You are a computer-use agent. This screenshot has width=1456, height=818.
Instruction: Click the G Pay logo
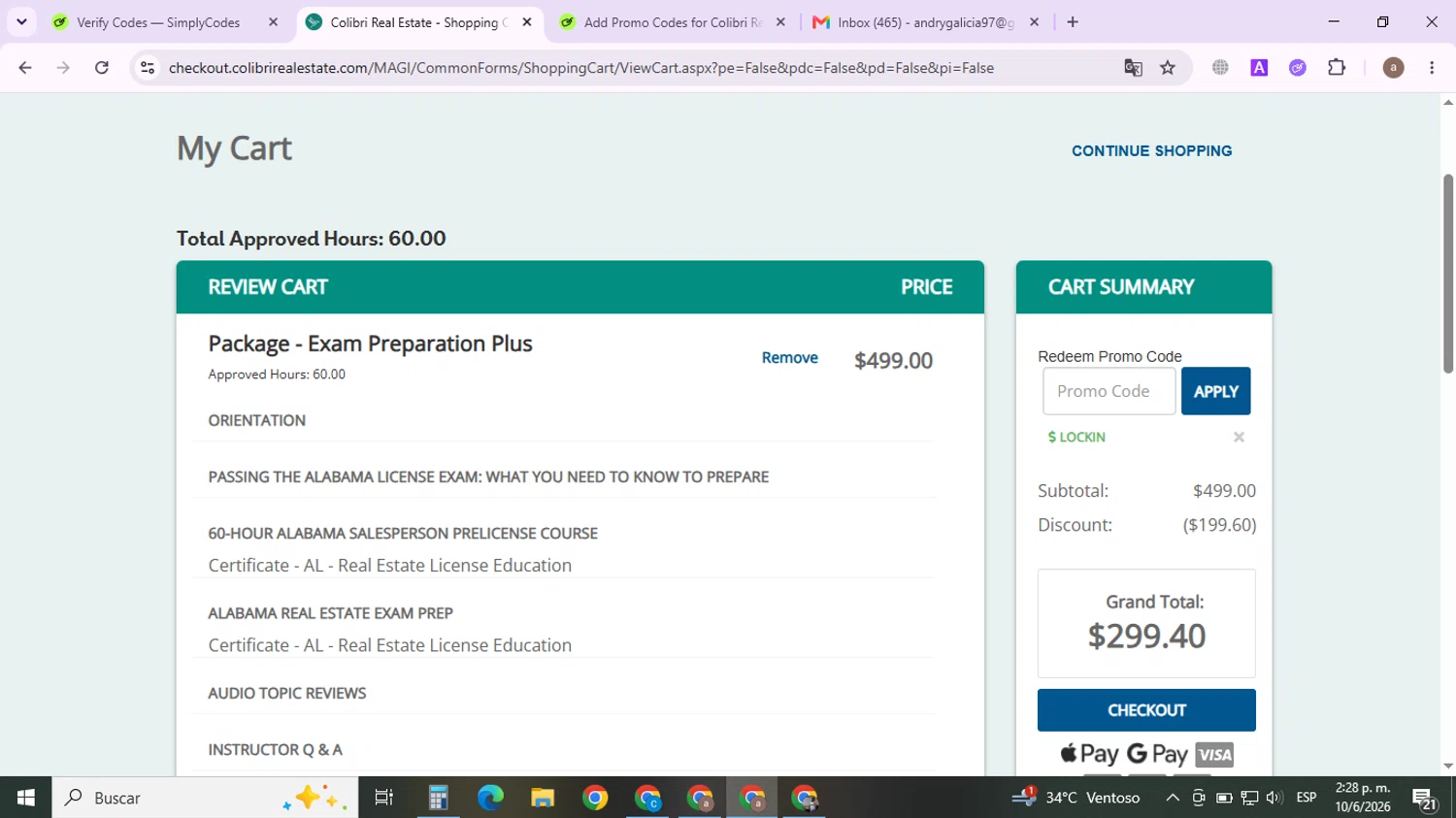tap(1157, 754)
